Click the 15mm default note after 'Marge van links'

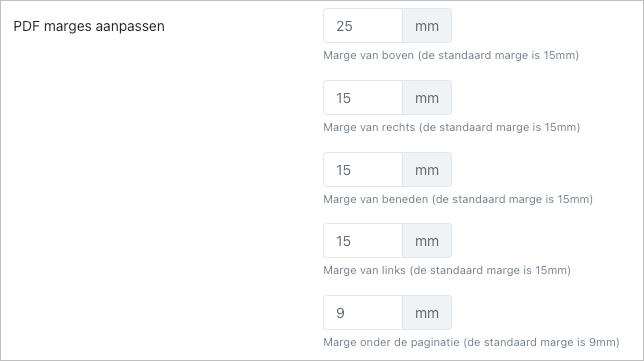tap(490, 270)
